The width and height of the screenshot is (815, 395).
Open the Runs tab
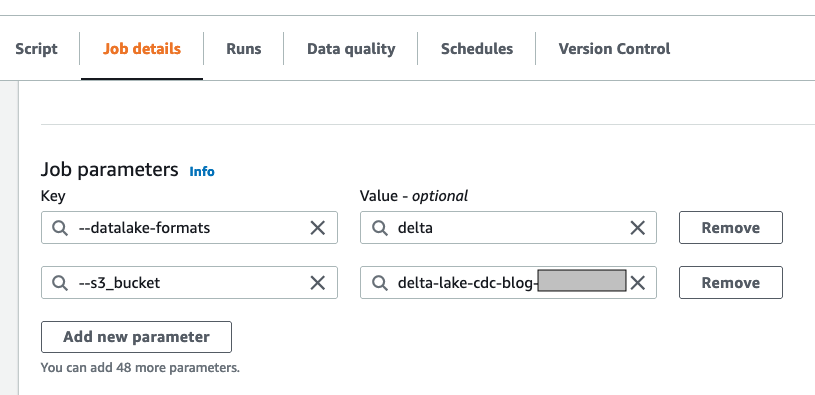(244, 49)
